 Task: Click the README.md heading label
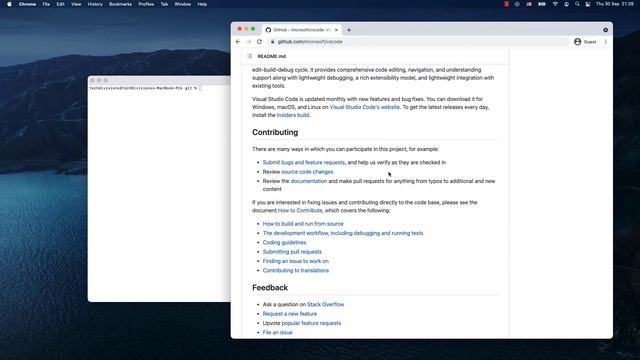point(271,56)
